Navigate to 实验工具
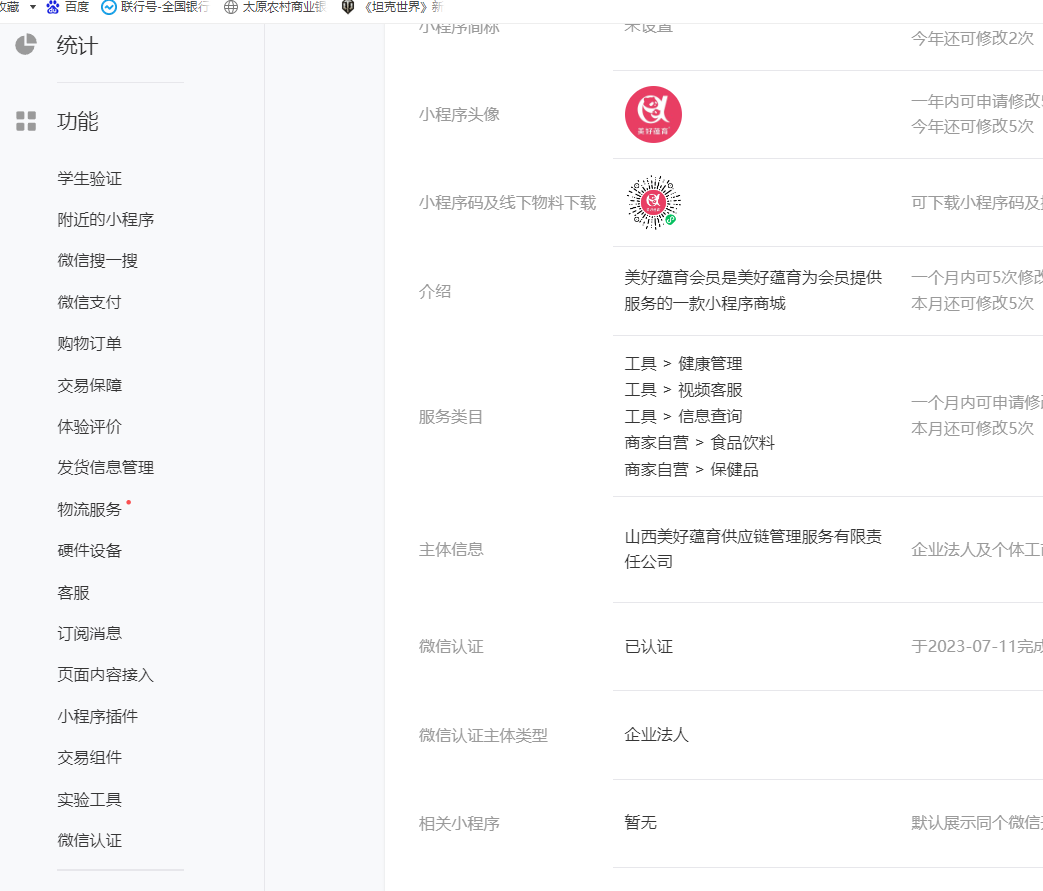1043x891 pixels. tap(90, 799)
